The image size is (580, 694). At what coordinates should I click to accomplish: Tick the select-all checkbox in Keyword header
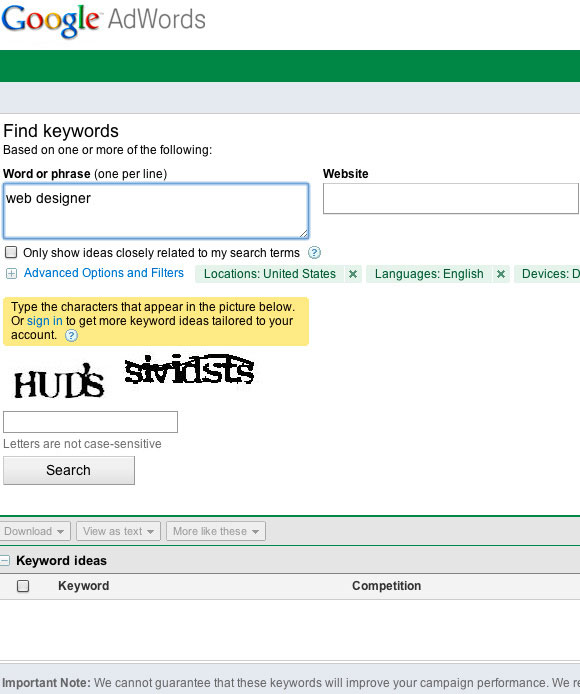point(23,586)
